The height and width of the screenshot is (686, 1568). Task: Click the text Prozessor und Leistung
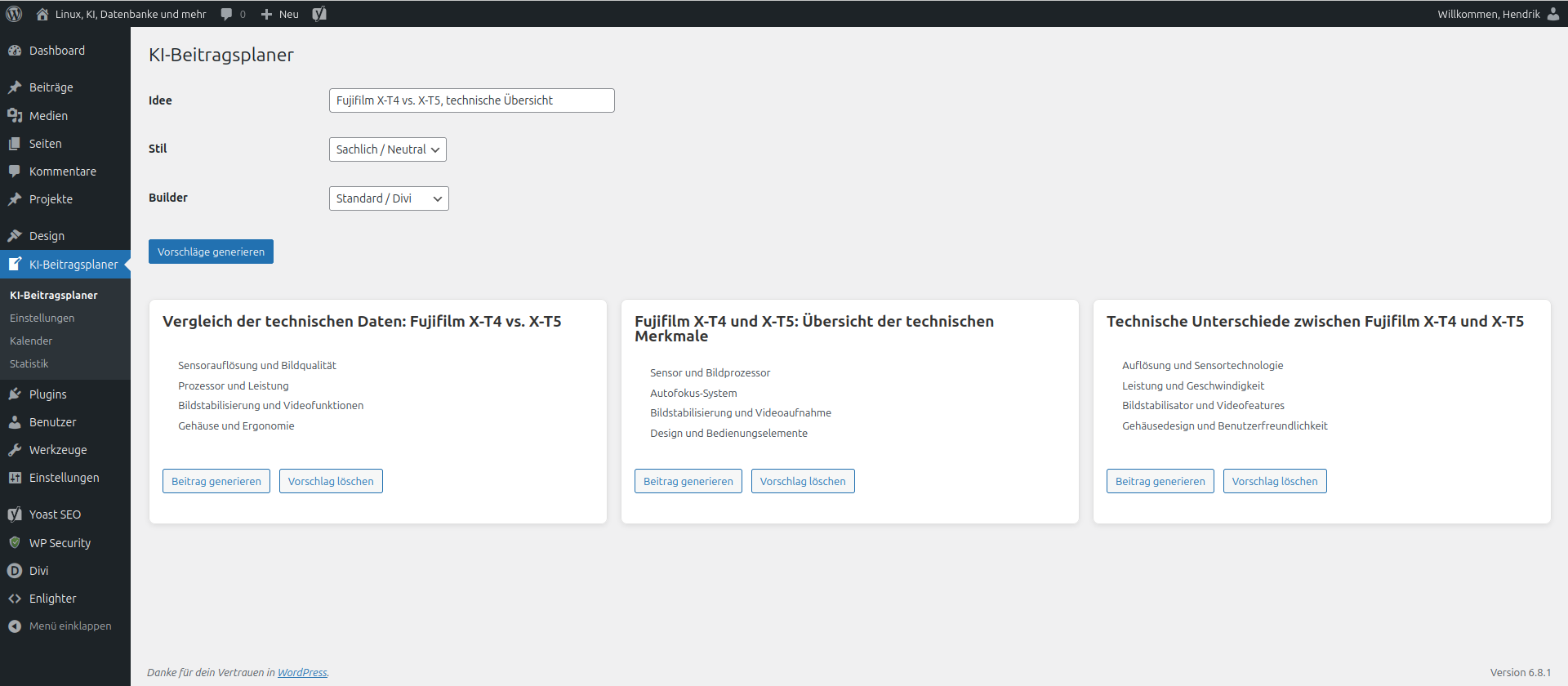point(234,386)
